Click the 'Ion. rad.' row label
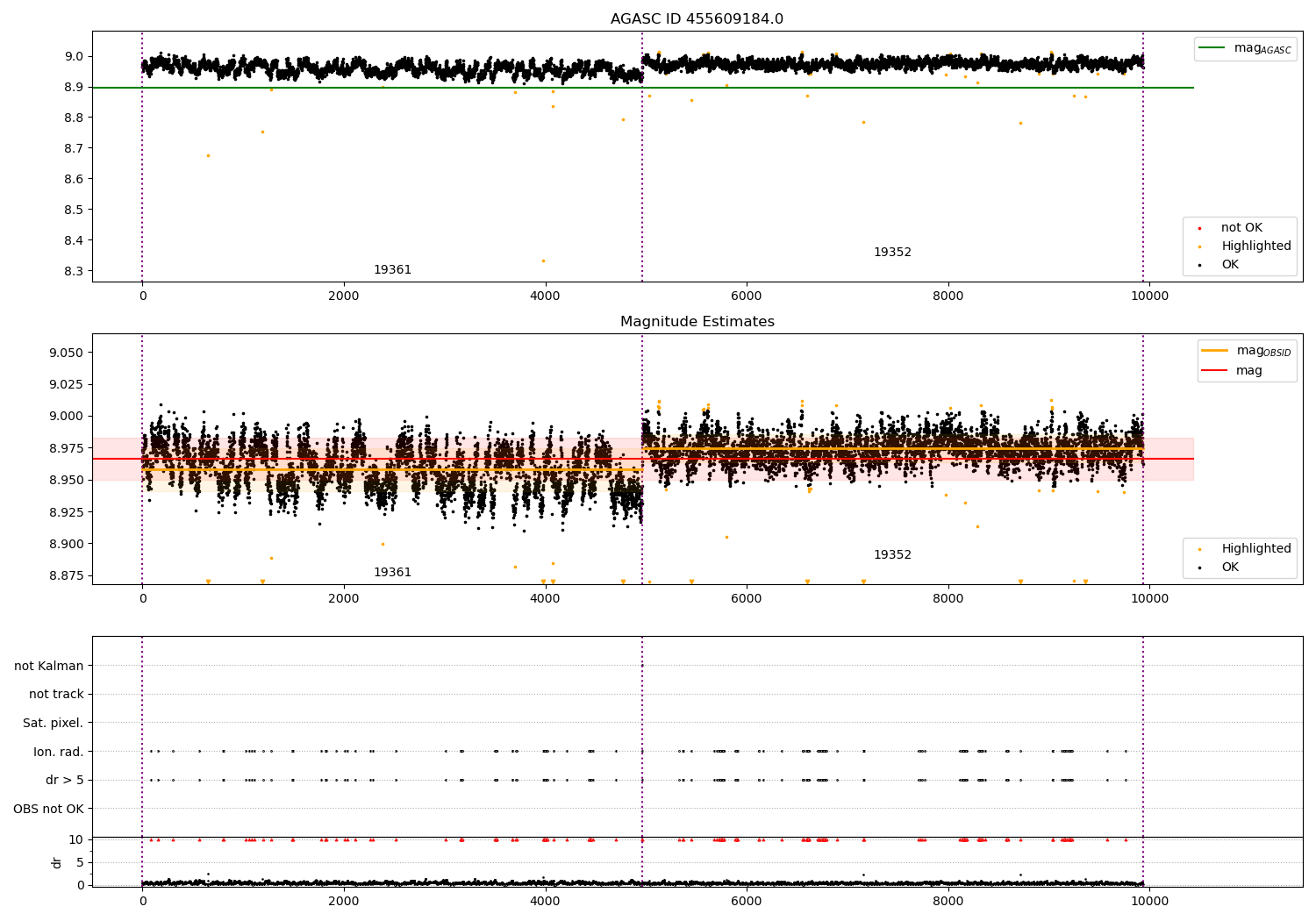The image size is (1316, 921). point(59,752)
